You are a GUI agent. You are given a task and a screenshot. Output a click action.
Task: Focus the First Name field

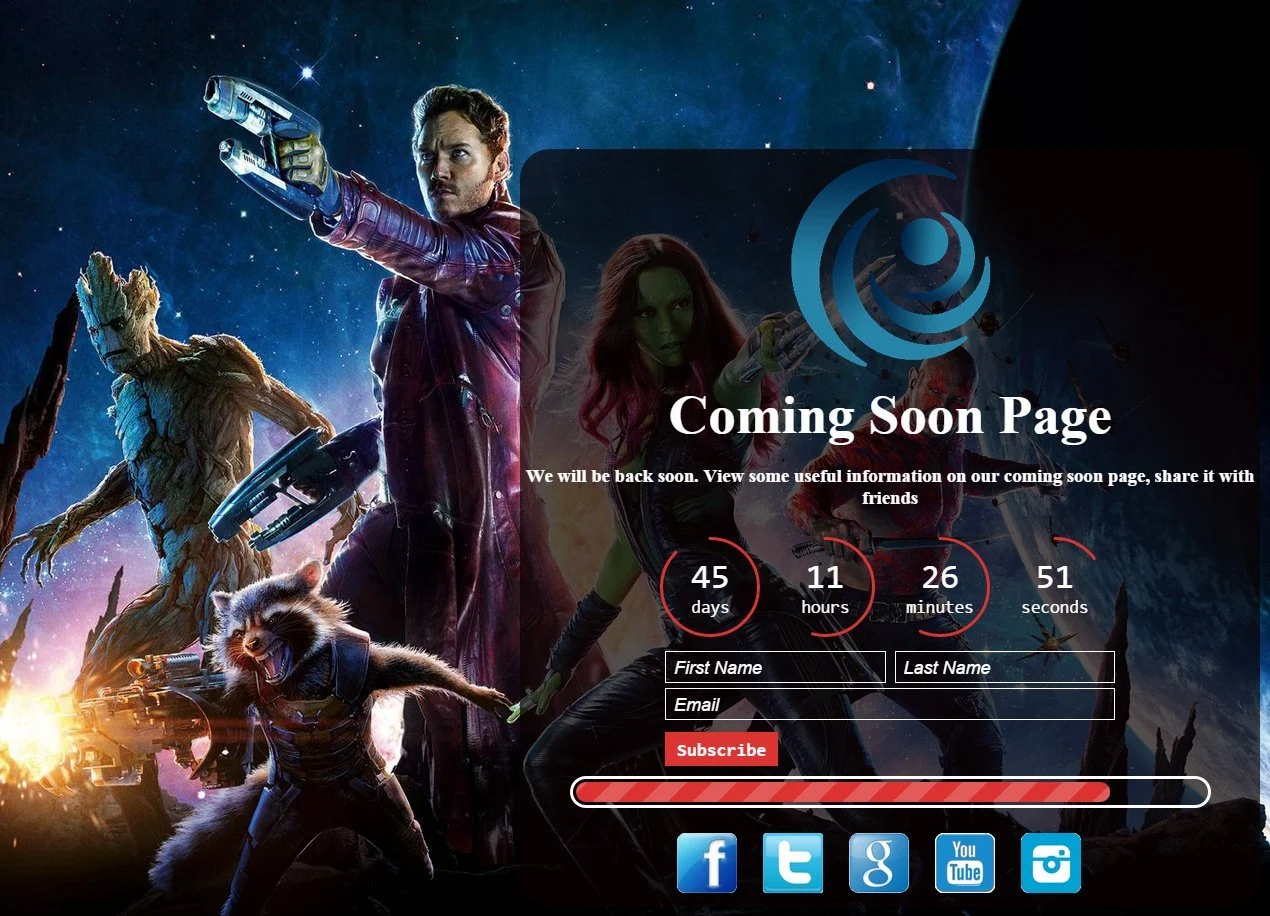click(775, 667)
